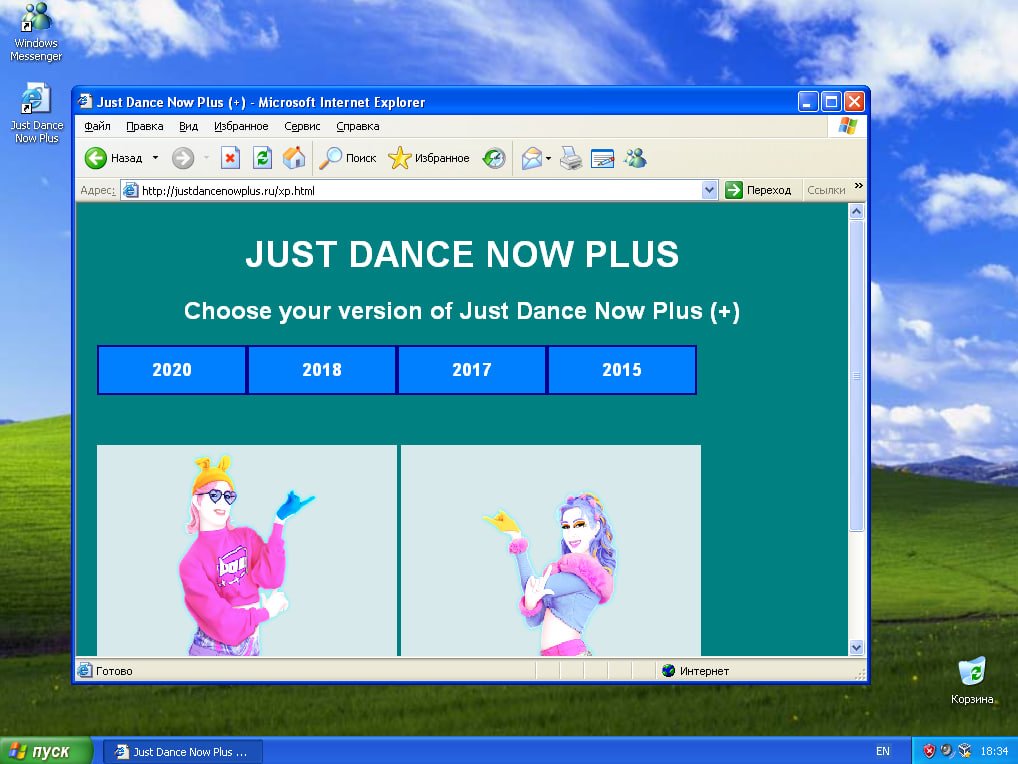Viewport: 1018px width, 764px height.
Task: Select the Recycle Bin (Корзина) icon
Action: coord(972,680)
